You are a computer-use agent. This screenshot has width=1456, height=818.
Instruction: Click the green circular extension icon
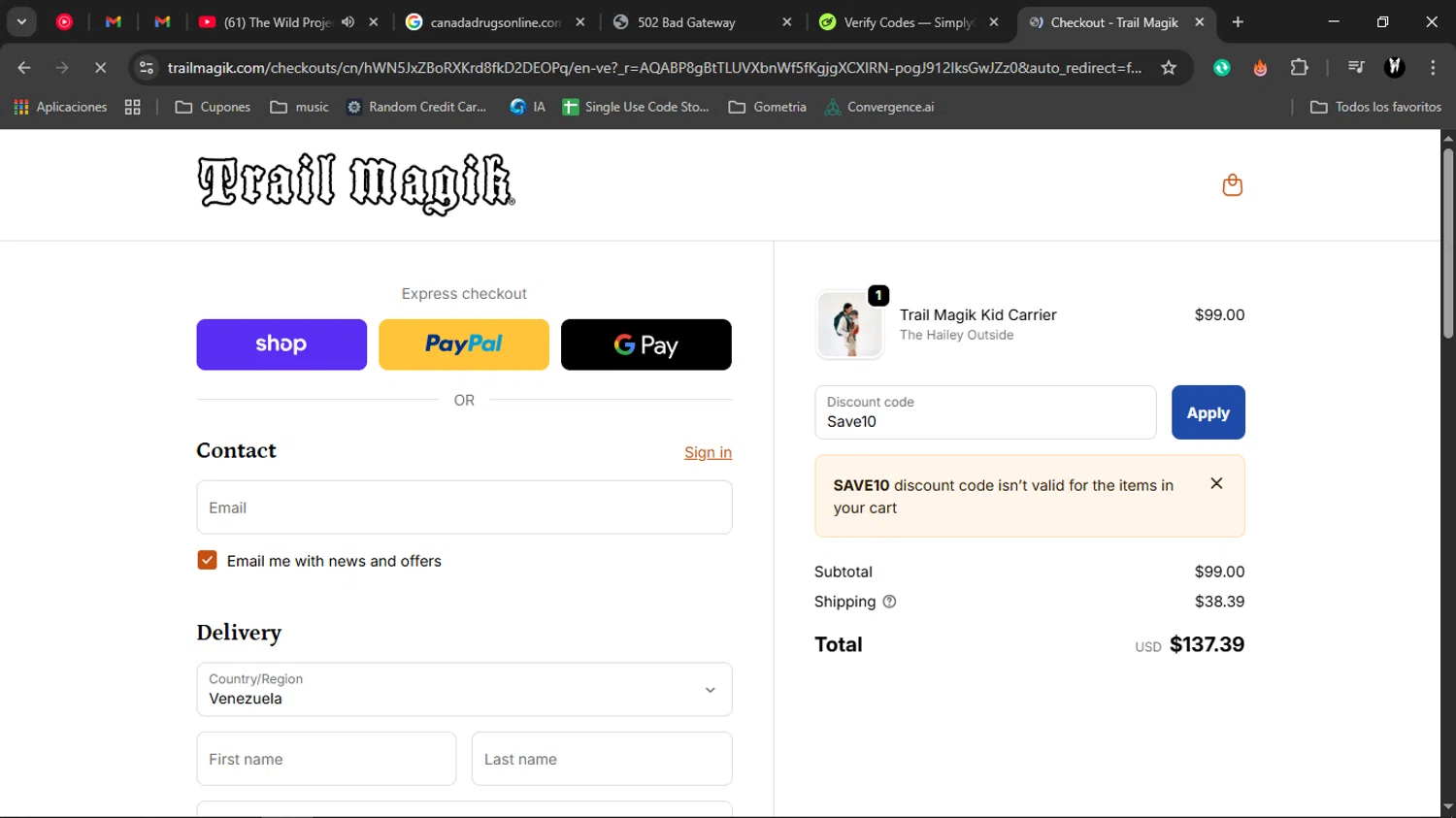coord(1222,67)
